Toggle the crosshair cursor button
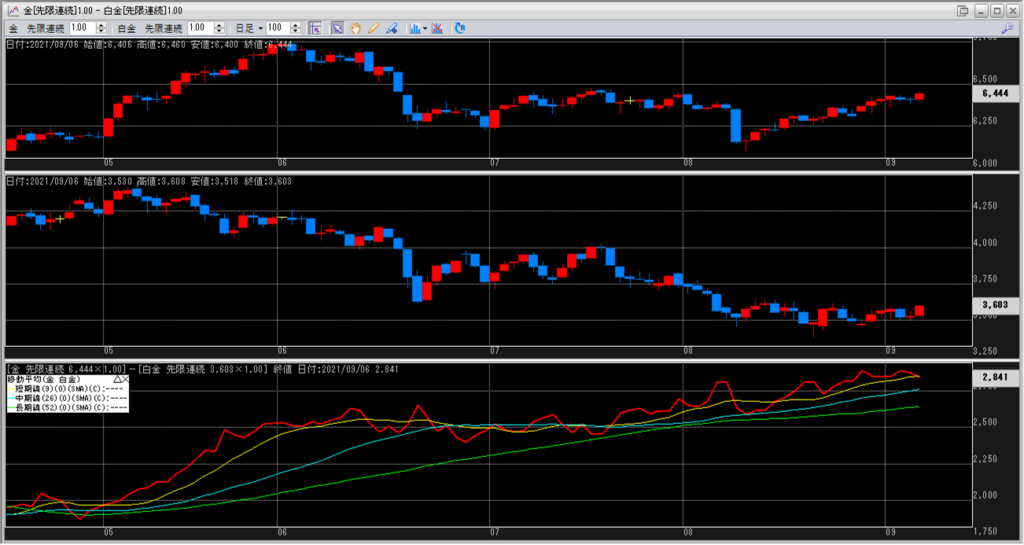The image size is (1024, 545). tap(314, 28)
